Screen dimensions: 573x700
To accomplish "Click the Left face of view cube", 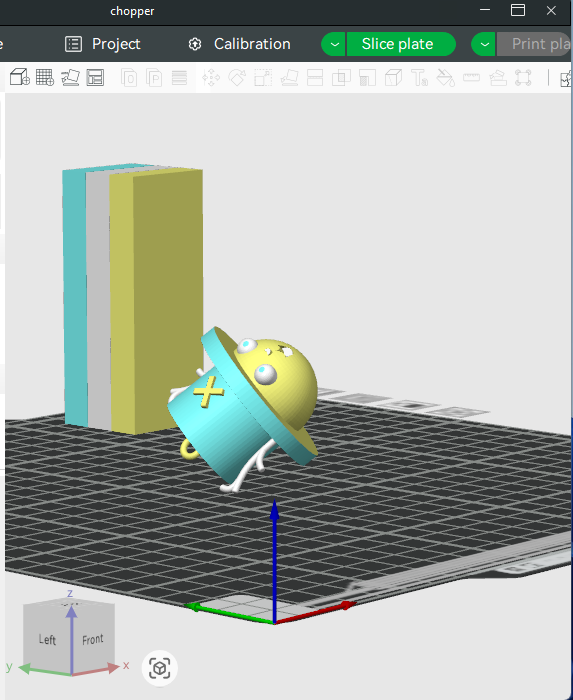I will point(47,640).
